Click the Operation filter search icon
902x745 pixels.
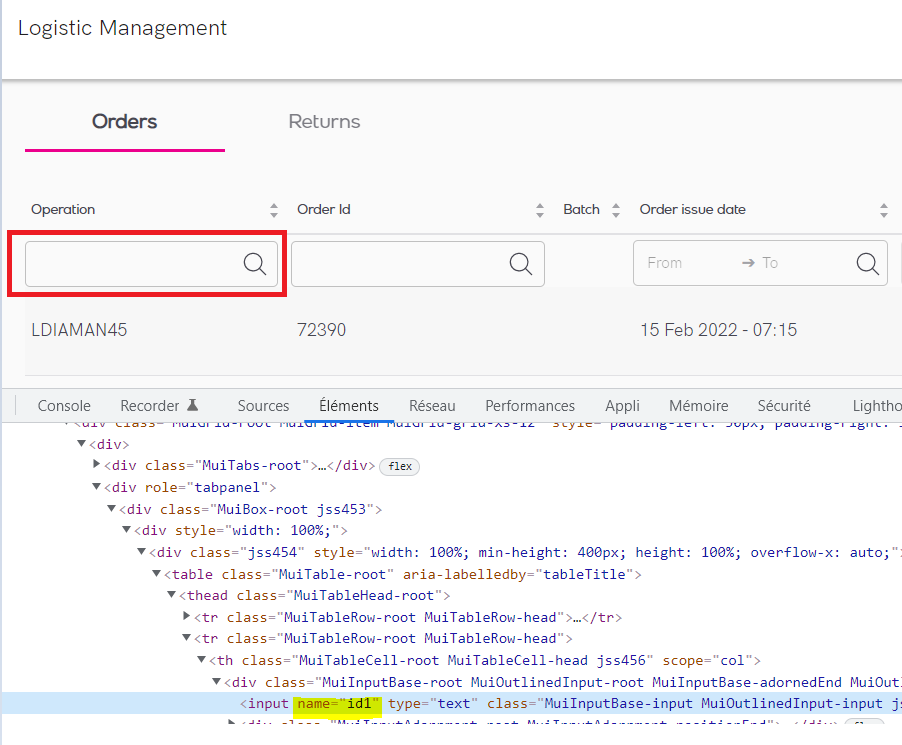254,263
